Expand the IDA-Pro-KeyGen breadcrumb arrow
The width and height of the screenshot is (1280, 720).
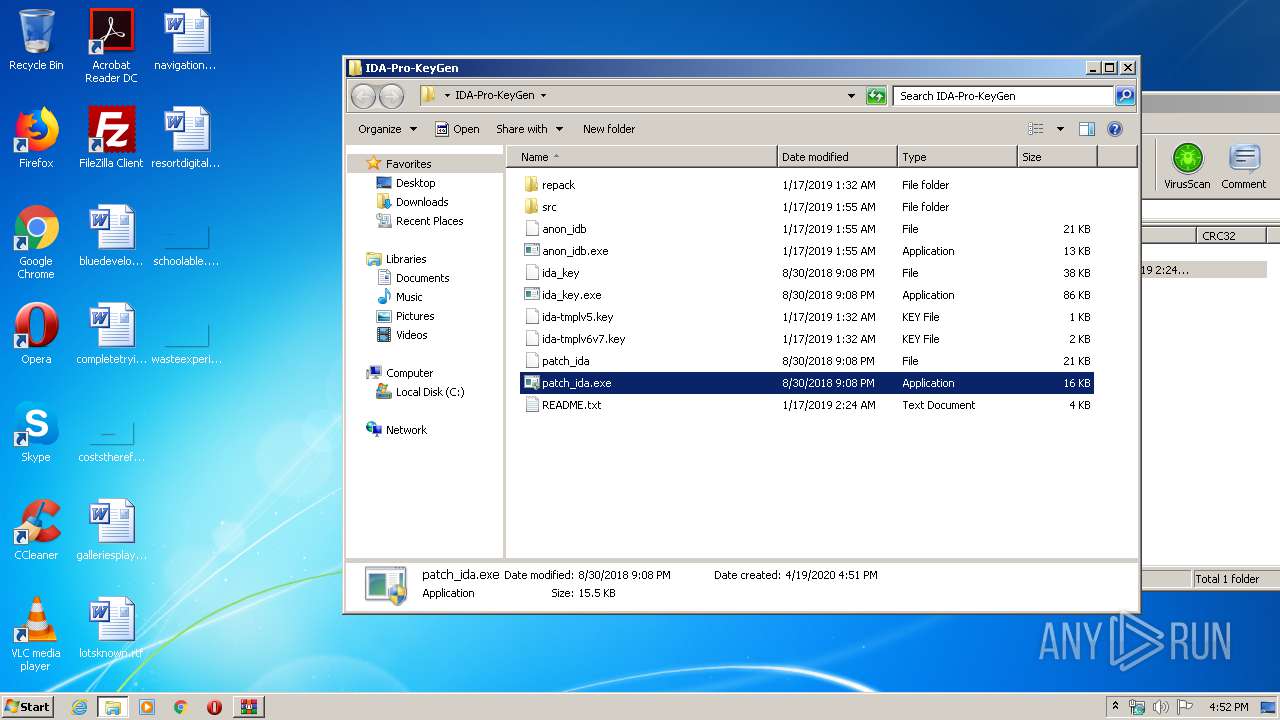tap(543, 96)
